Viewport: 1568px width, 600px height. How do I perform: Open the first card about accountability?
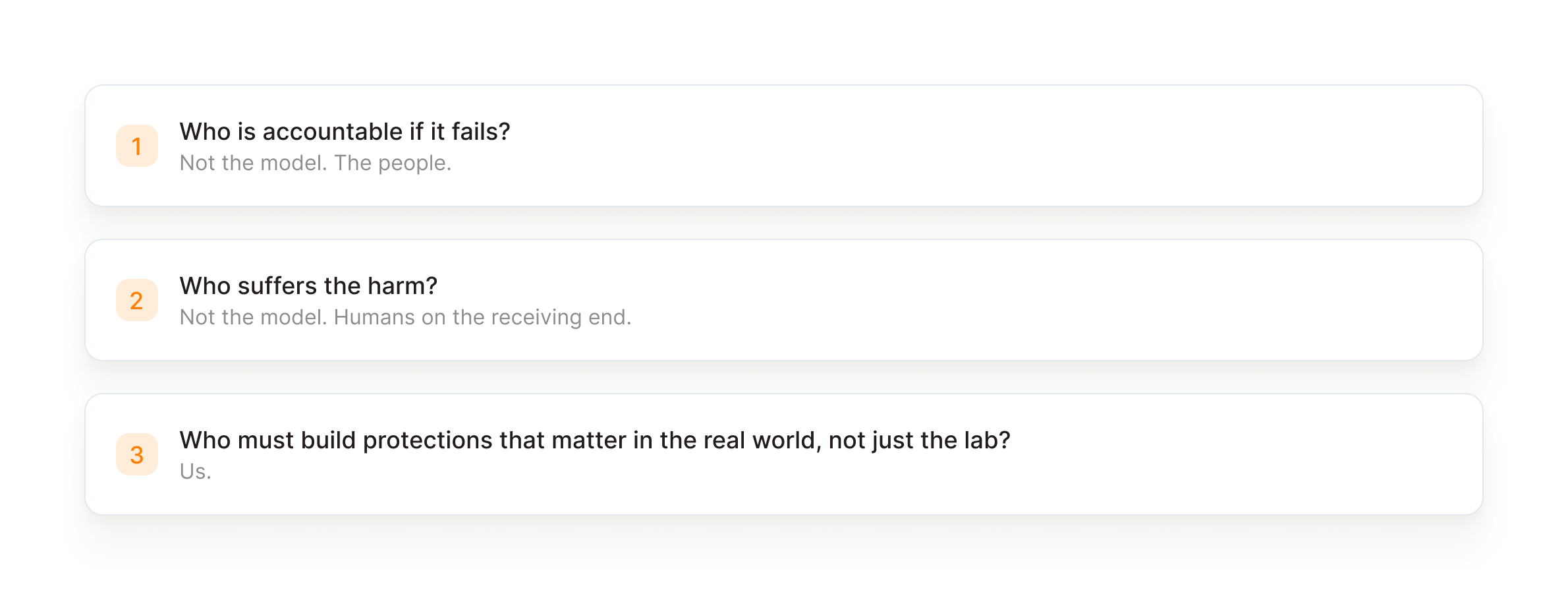click(784, 146)
